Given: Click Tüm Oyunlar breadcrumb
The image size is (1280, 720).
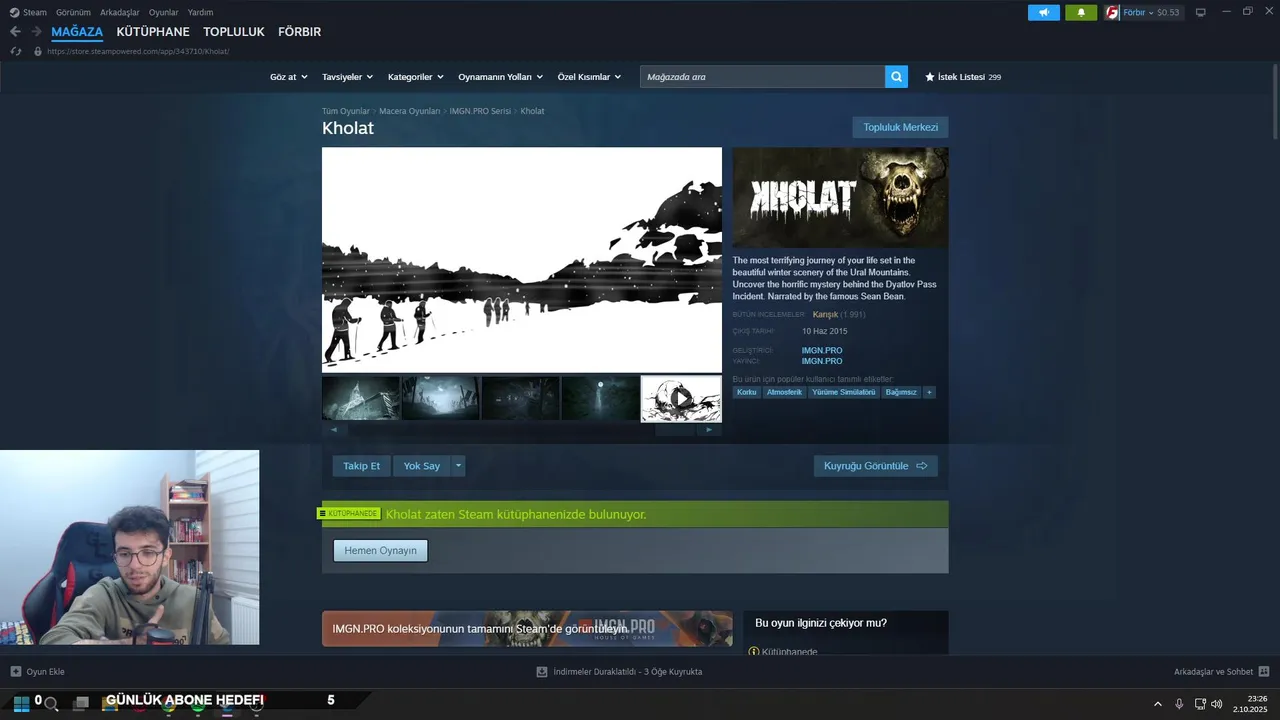Looking at the screenshot, I should 346,111.
